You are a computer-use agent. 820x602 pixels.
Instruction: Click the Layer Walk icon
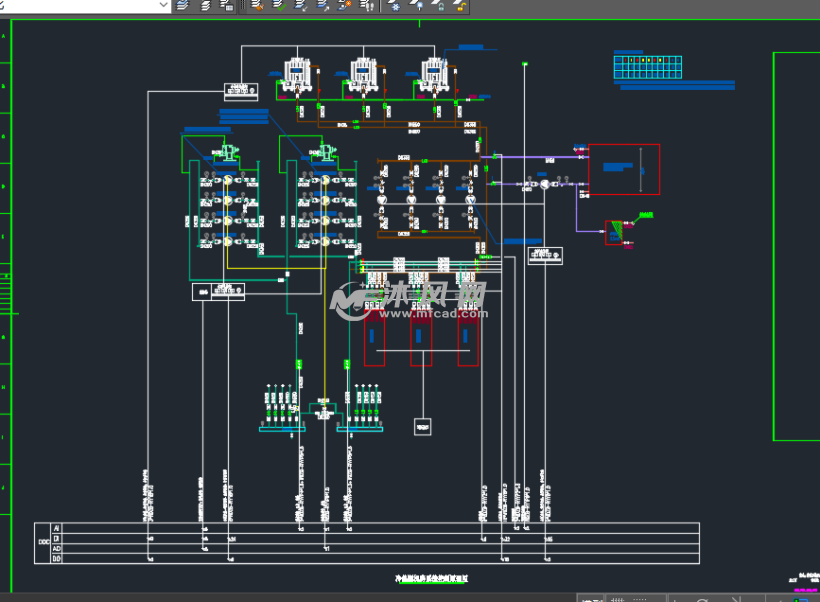pos(366,5)
